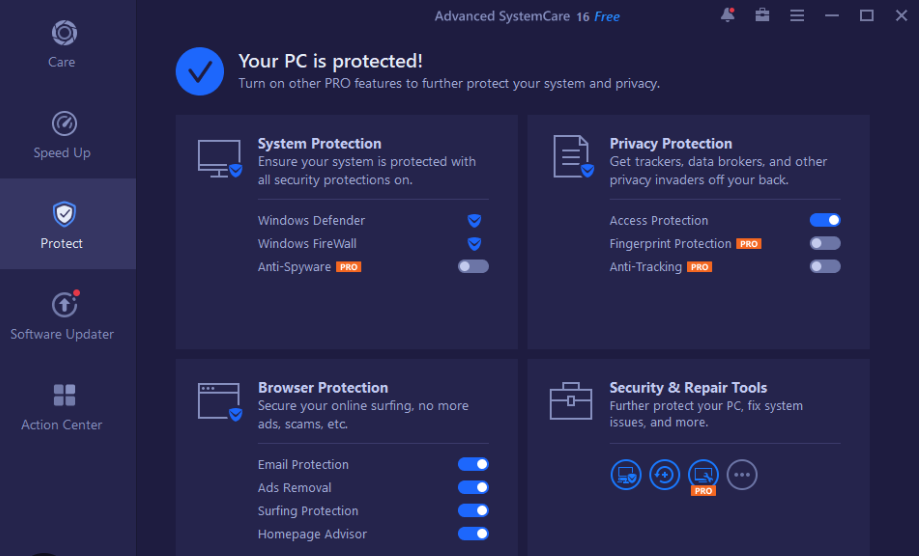Launch the first security tool monitor-shield icon
Viewport: 919px width, 556px height.
tap(626, 475)
